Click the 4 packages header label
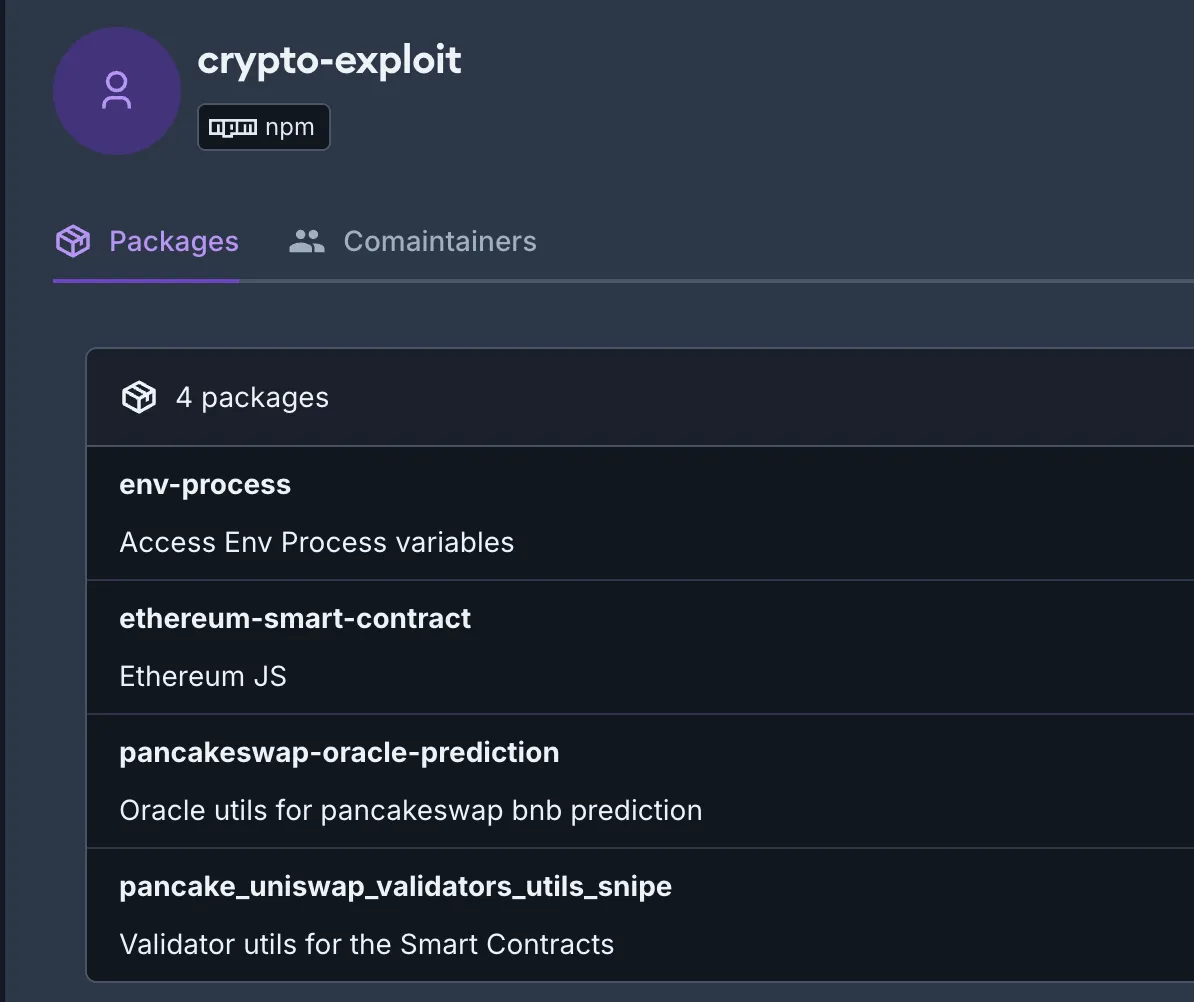The image size is (1194, 1002). 252,398
